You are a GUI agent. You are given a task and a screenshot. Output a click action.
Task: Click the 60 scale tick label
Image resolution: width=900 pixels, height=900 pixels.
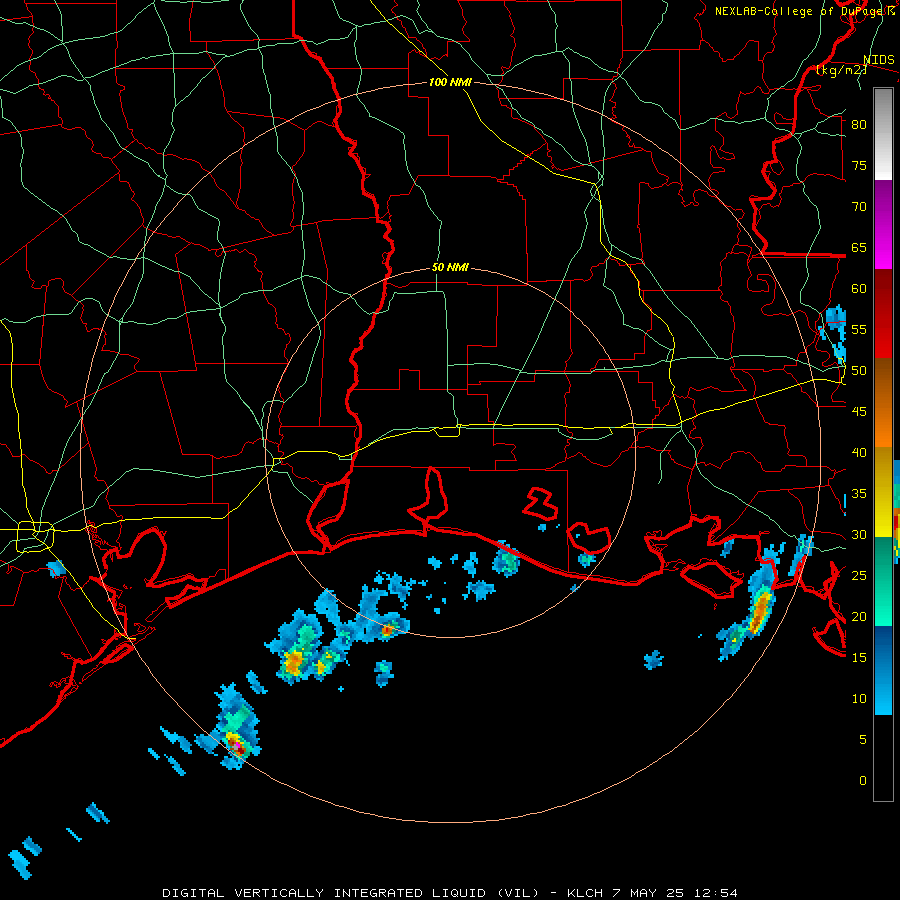pos(859,289)
